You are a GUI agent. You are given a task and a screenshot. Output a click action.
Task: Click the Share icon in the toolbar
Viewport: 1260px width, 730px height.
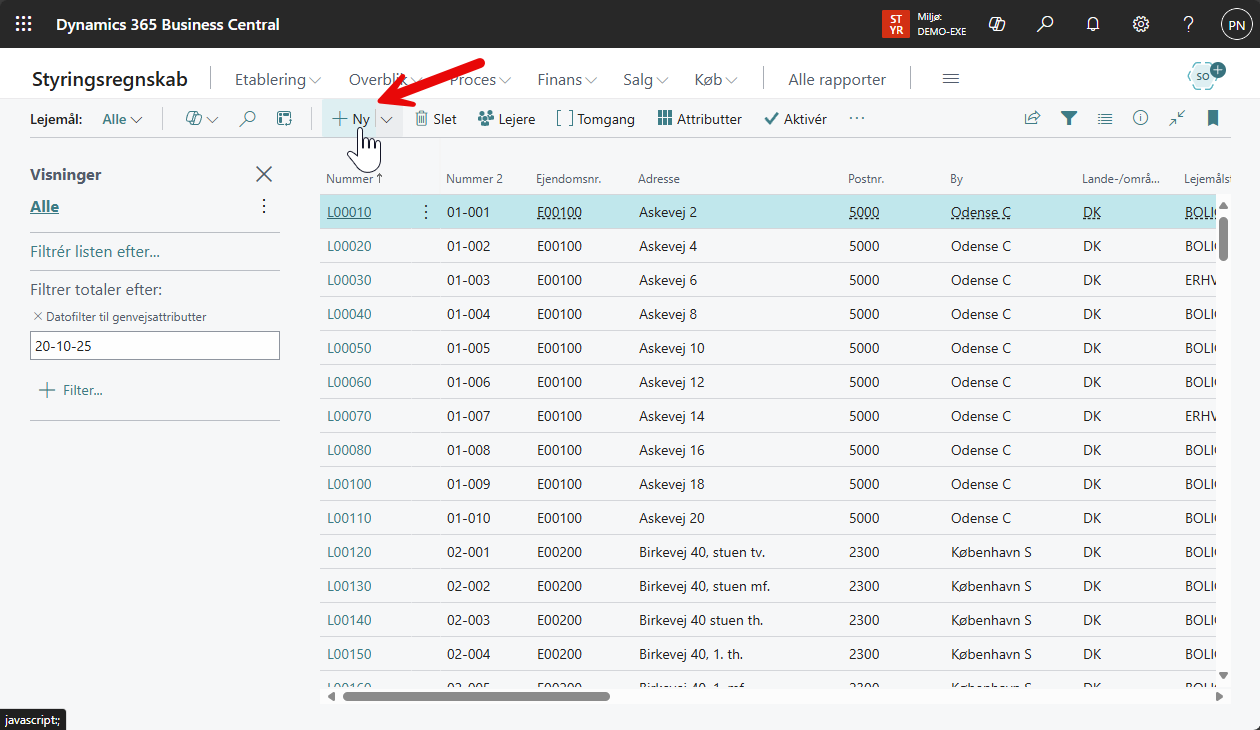pyautogui.click(x=1032, y=118)
